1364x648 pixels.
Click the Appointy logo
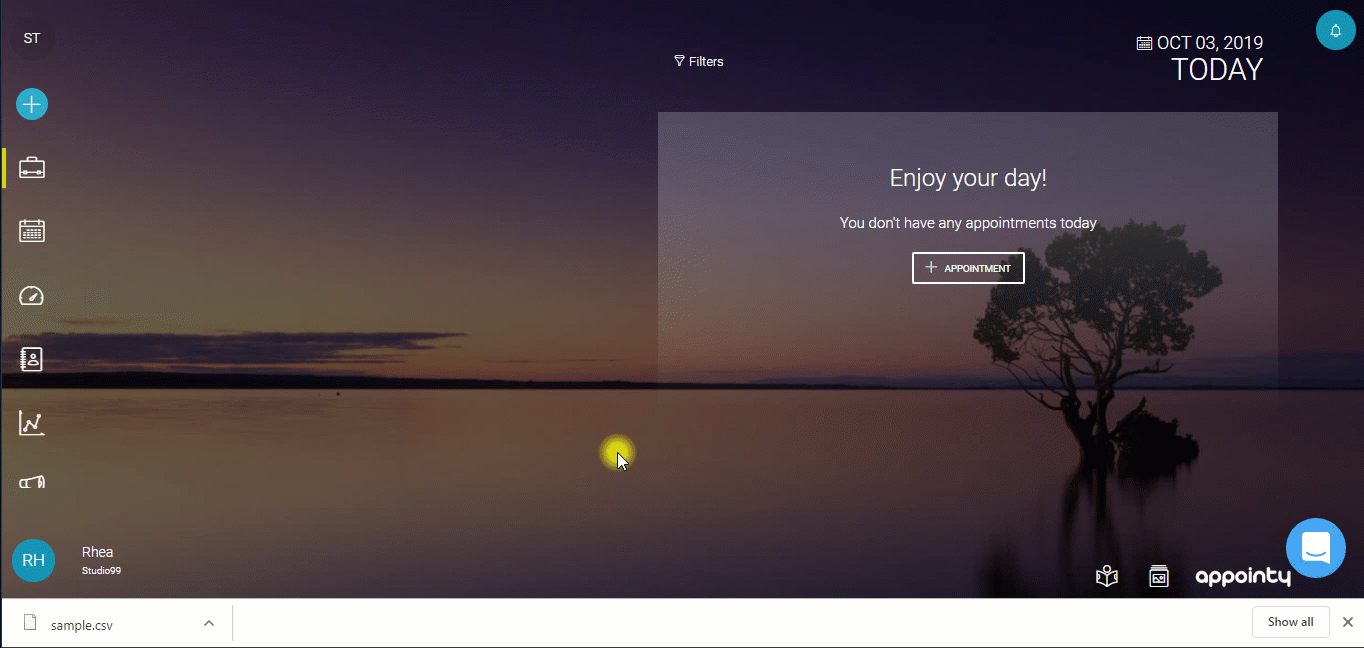pos(1243,577)
